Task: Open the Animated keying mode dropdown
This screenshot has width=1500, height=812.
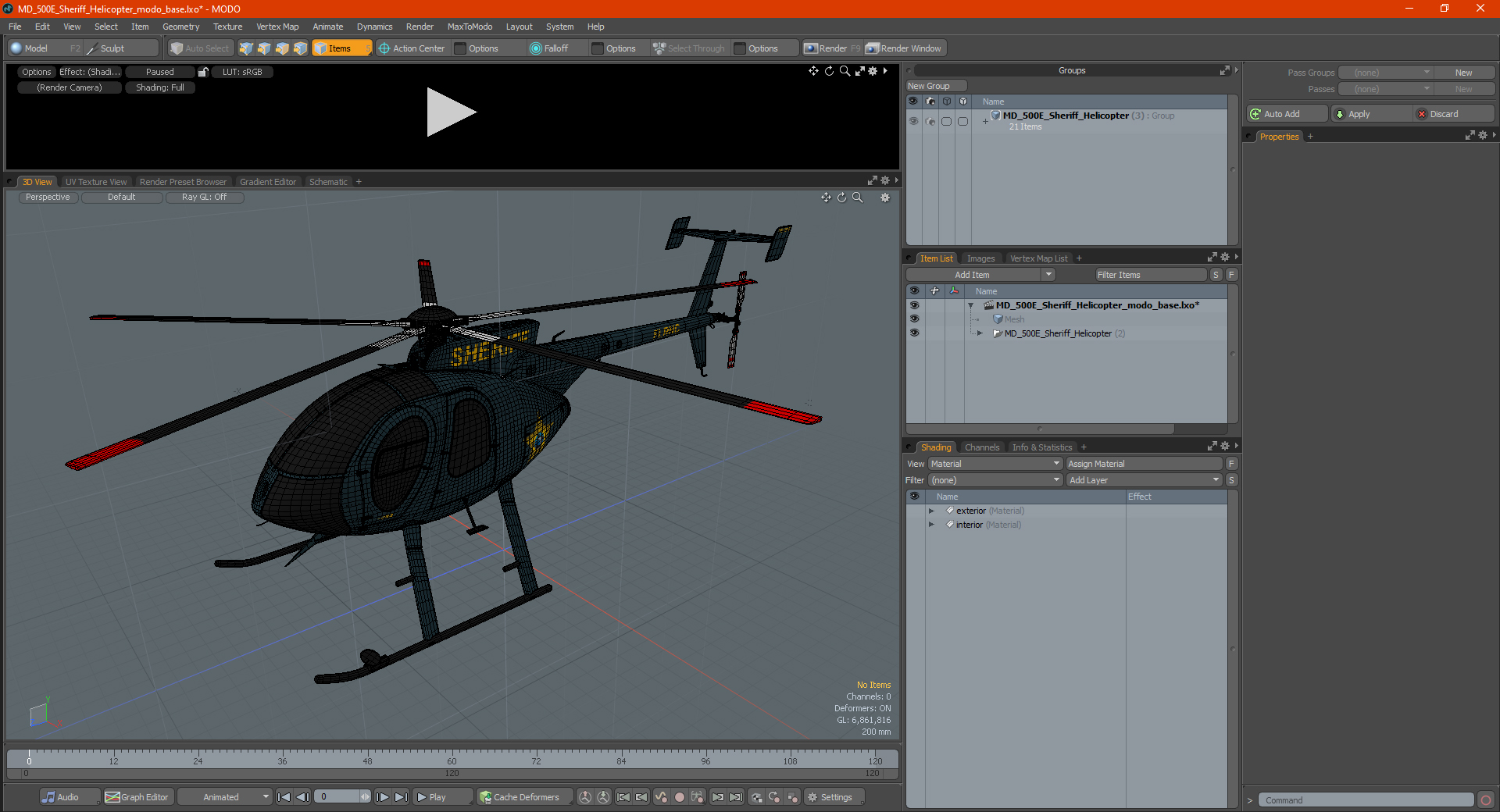Action: tap(225, 797)
